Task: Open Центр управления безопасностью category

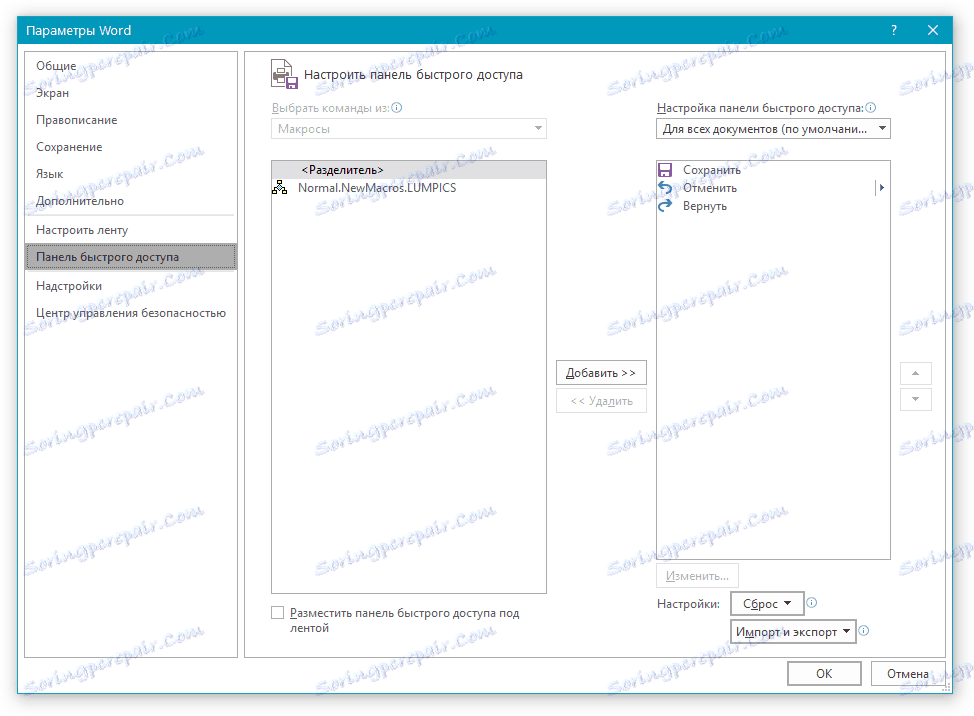Action: [x=131, y=313]
